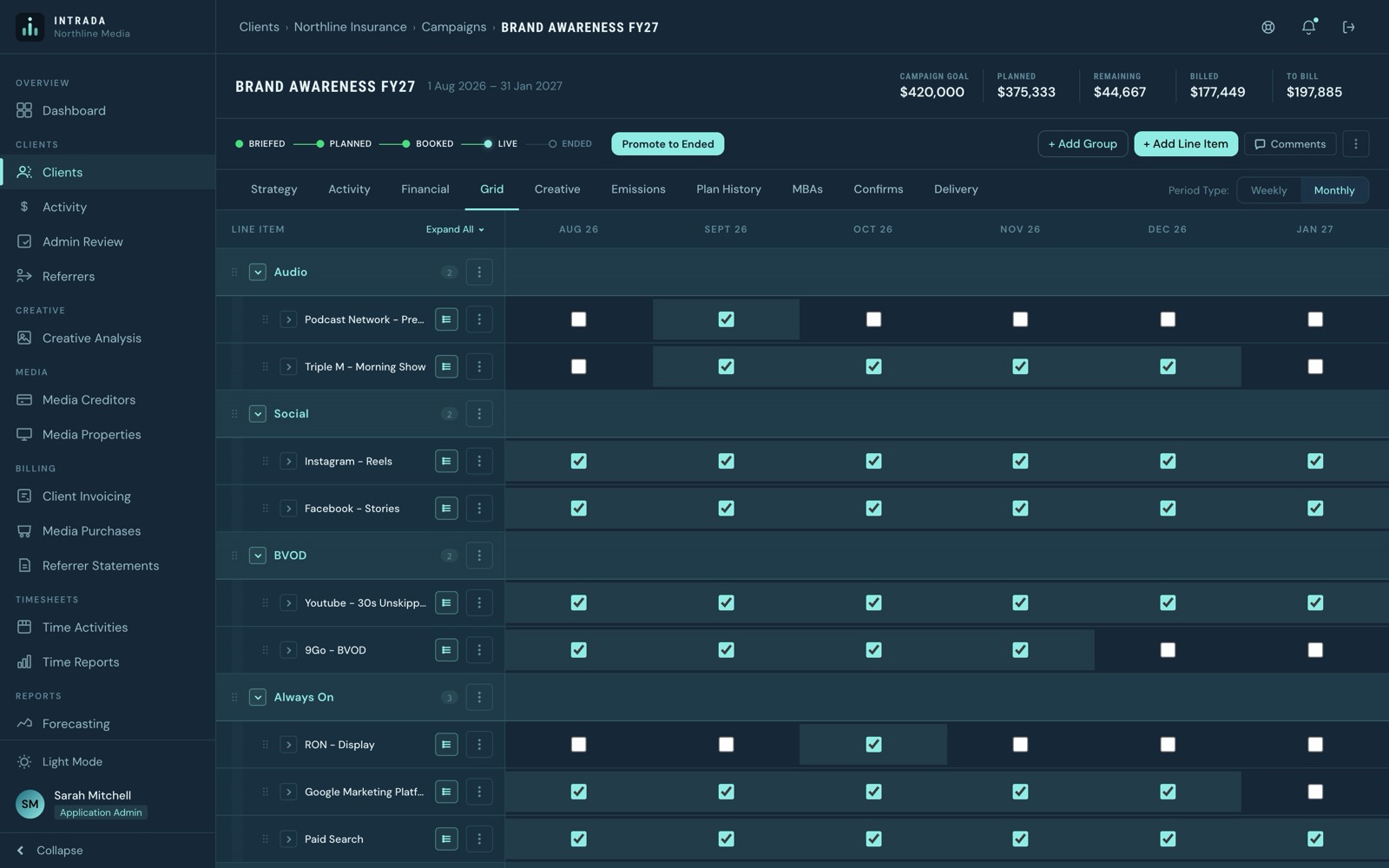
Task: Expand the Podcast Network line item
Action: pyautogui.click(x=288, y=319)
